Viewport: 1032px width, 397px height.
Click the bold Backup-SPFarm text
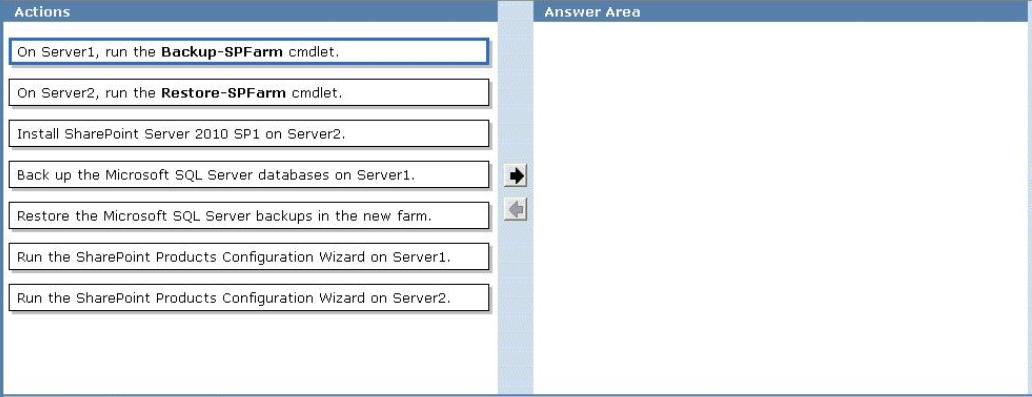(222, 52)
